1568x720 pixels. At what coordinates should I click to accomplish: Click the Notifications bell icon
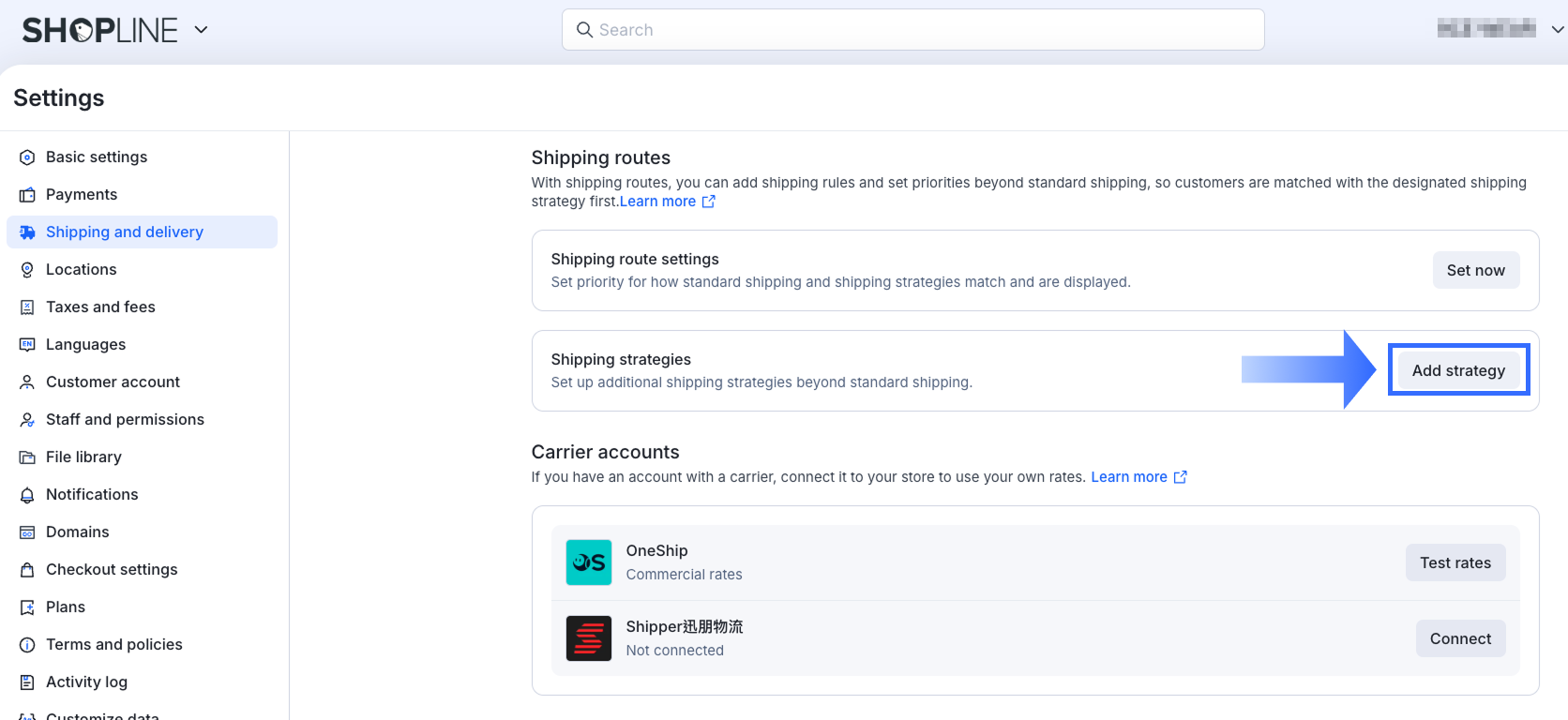(27, 495)
